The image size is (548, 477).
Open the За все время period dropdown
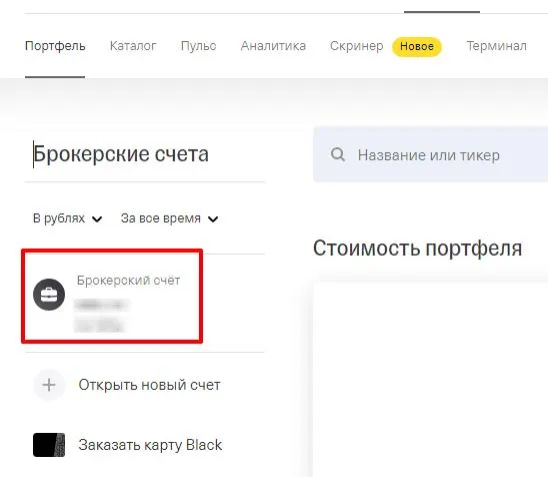pos(170,218)
